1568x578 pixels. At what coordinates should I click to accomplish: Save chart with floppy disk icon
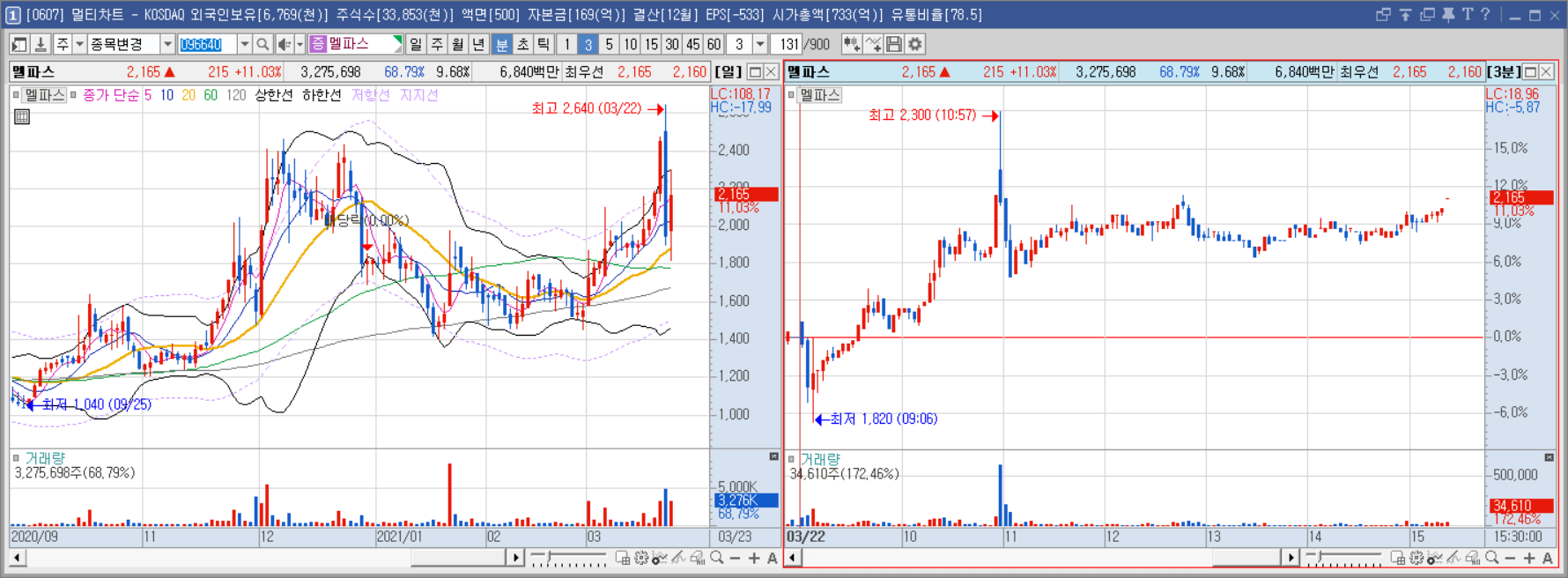(x=894, y=44)
